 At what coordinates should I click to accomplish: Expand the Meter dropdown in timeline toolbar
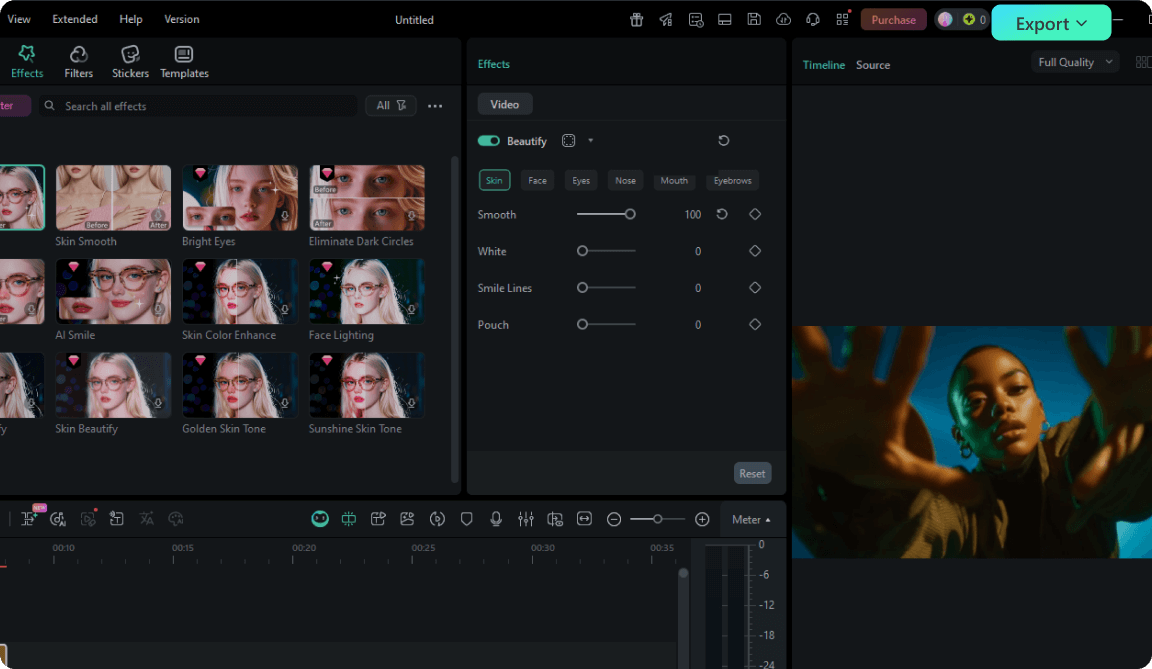point(751,519)
